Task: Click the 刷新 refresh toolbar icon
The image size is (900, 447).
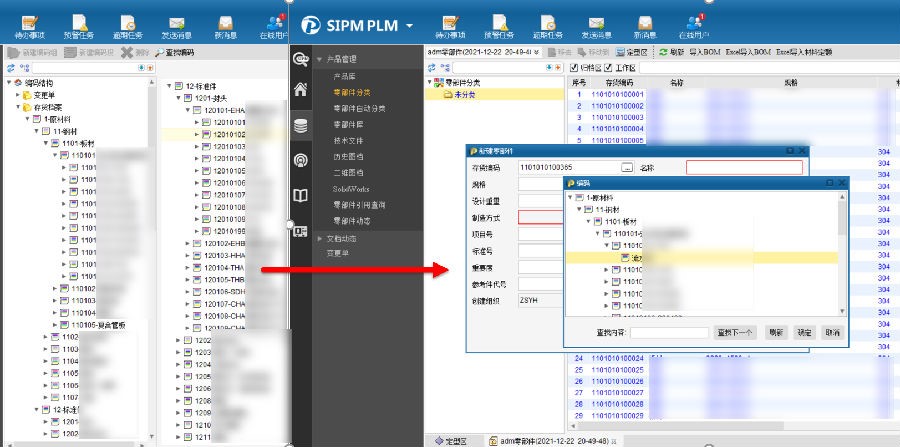Action: [x=663, y=52]
